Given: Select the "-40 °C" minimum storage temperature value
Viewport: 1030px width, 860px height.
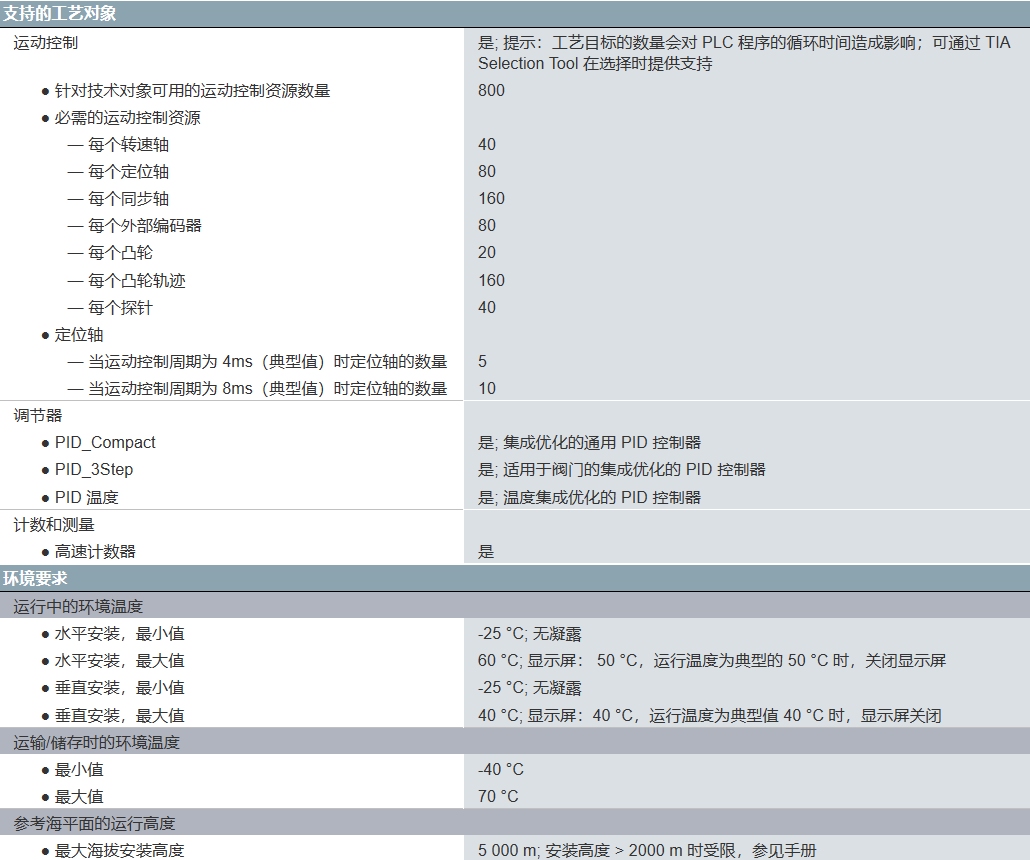Looking at the screenshot, I should click(x=500, y=770).
